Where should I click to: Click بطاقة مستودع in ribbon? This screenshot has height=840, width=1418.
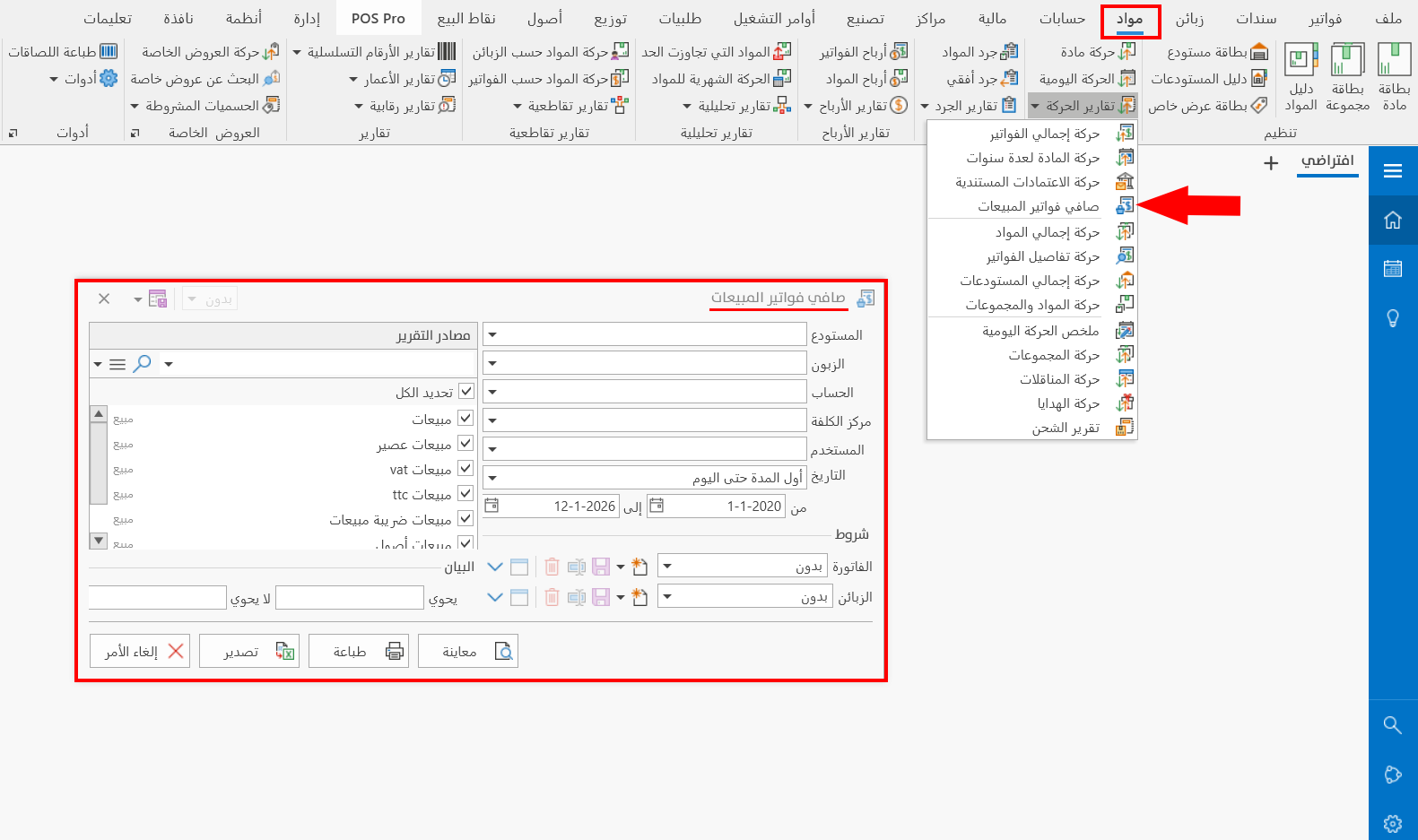coord(1217,52)
